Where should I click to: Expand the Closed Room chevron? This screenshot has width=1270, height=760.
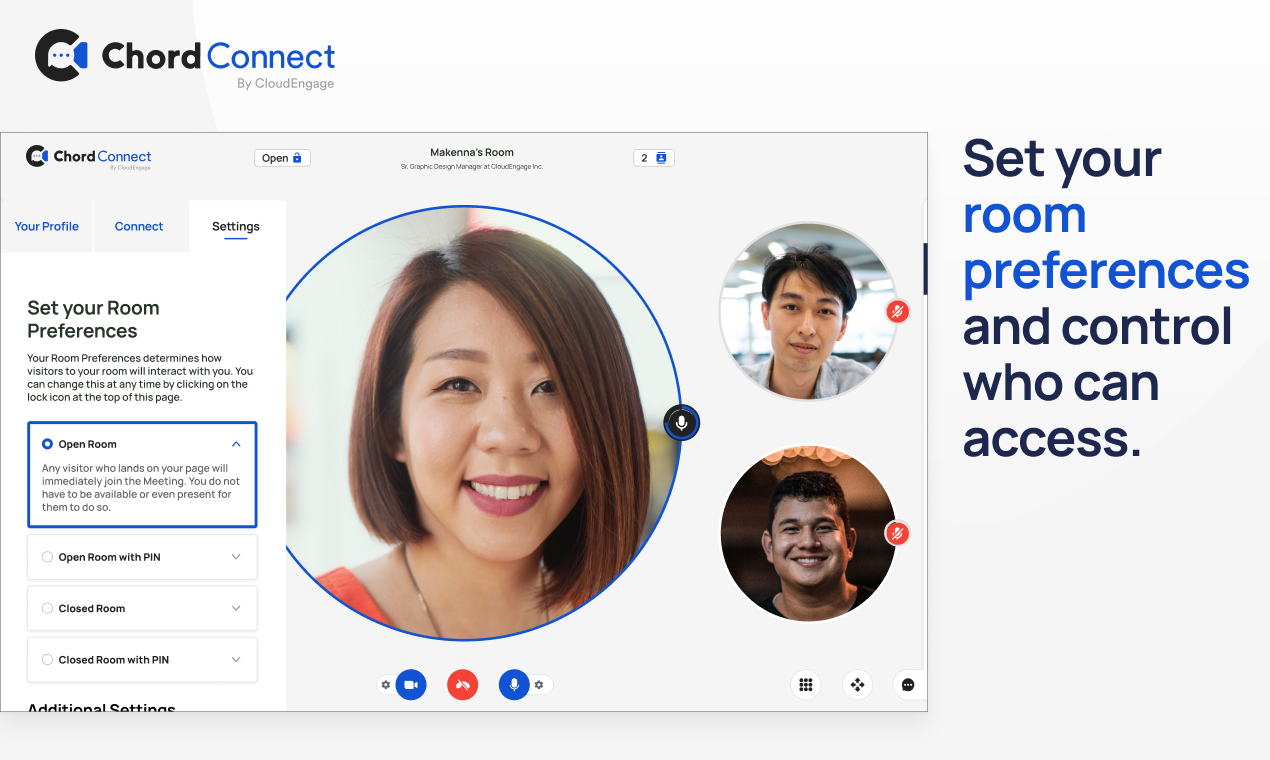(x=236, y=608)
